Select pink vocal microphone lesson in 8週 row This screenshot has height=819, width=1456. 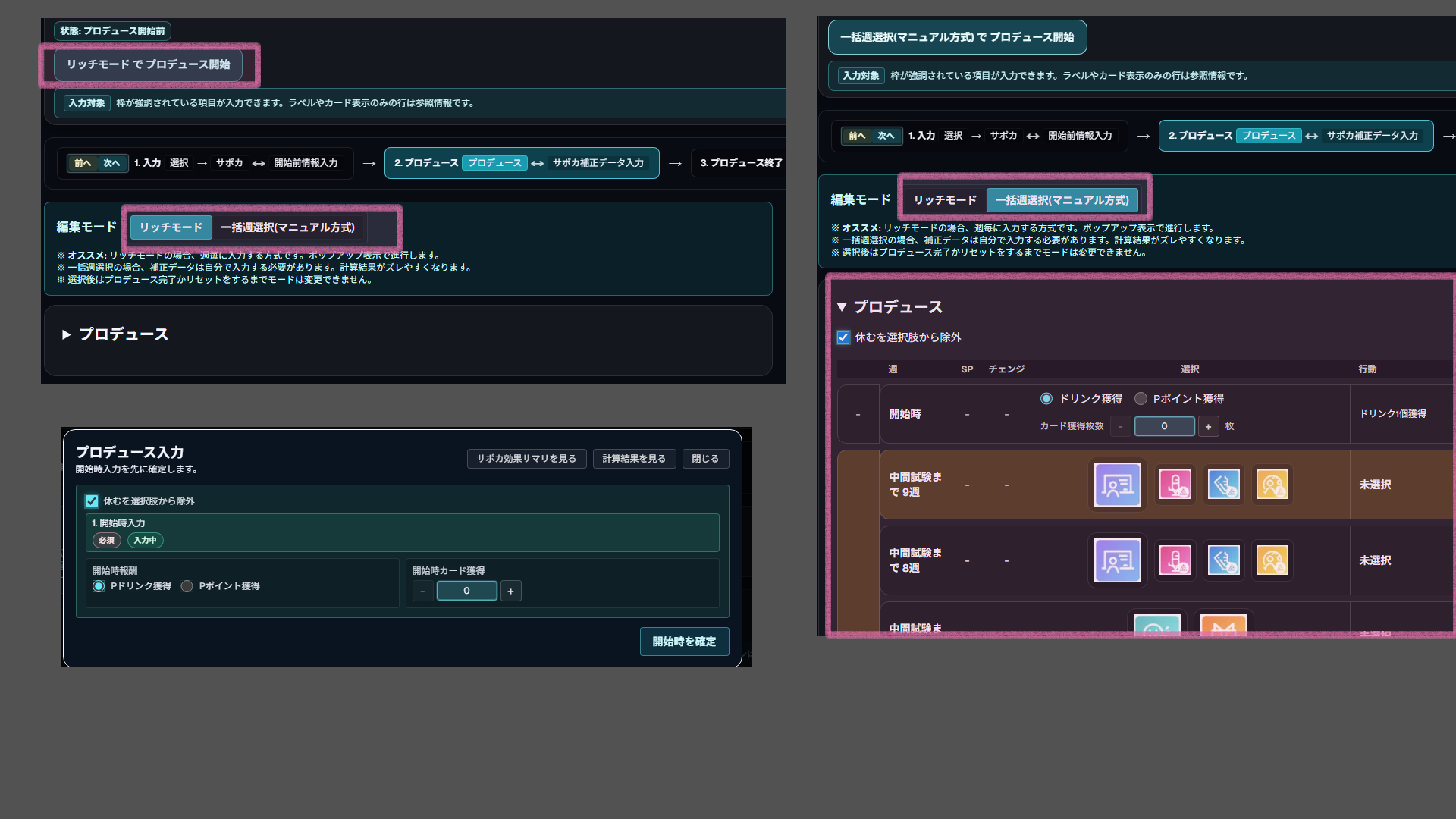tap(1175, 560)
